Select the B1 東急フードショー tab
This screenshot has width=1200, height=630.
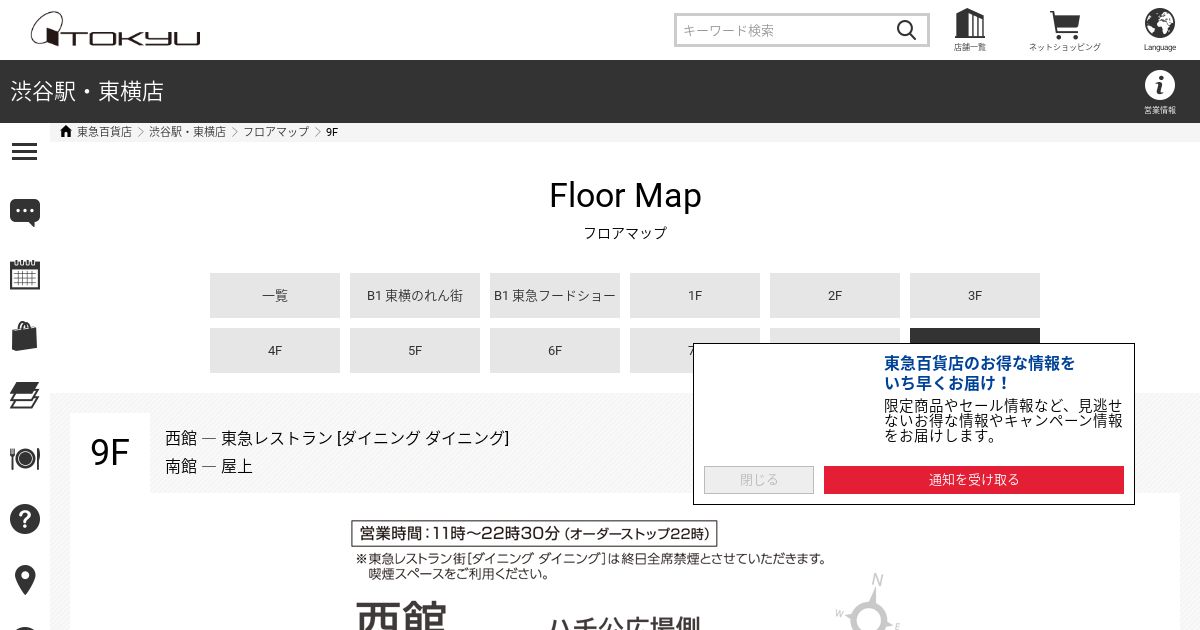555,295
